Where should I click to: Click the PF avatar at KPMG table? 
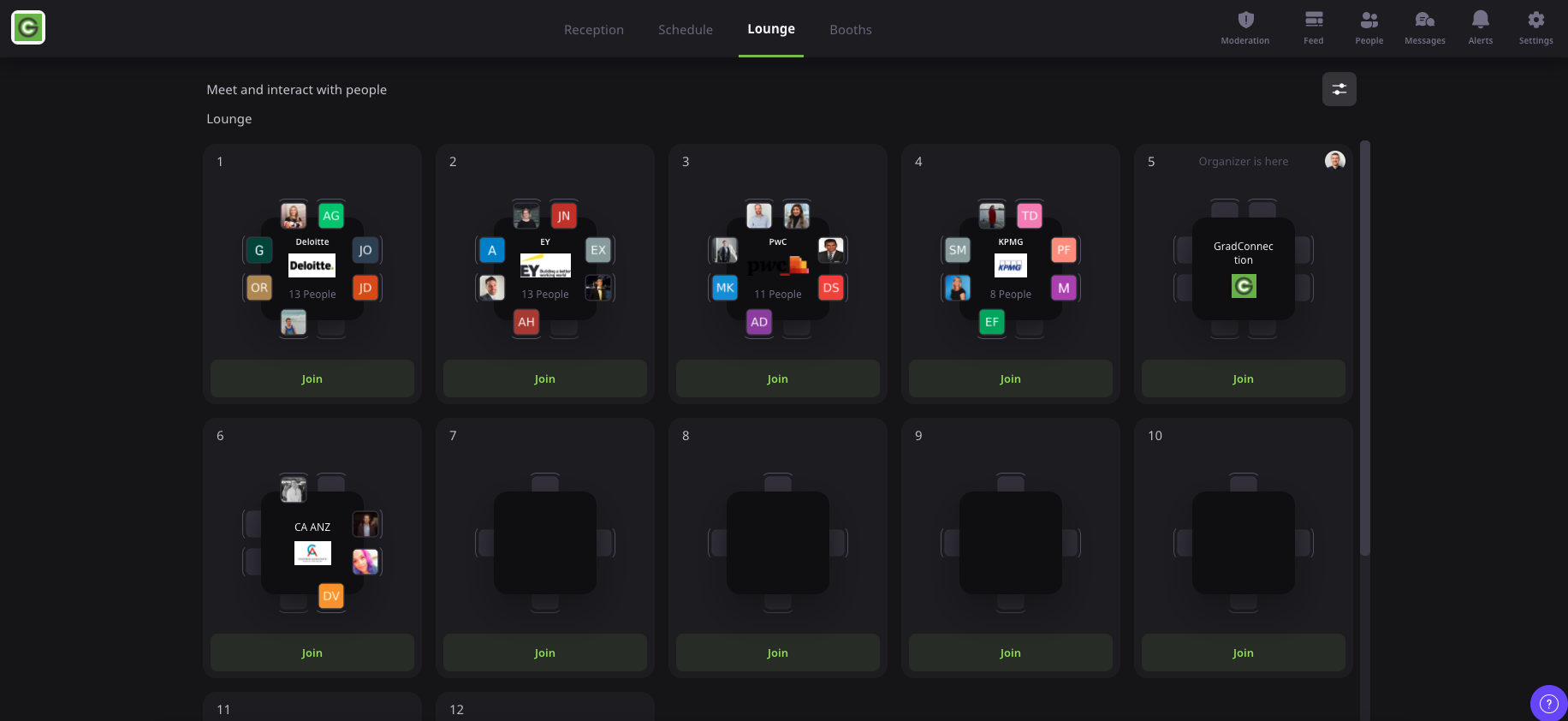click(x=1064, y=250)
